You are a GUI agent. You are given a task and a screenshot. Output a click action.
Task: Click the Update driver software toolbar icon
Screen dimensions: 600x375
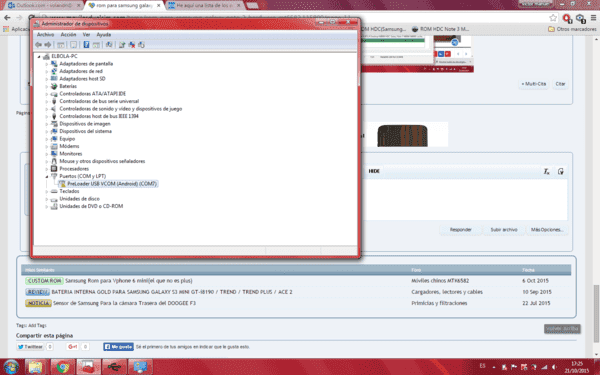click(x=122, y=45)
